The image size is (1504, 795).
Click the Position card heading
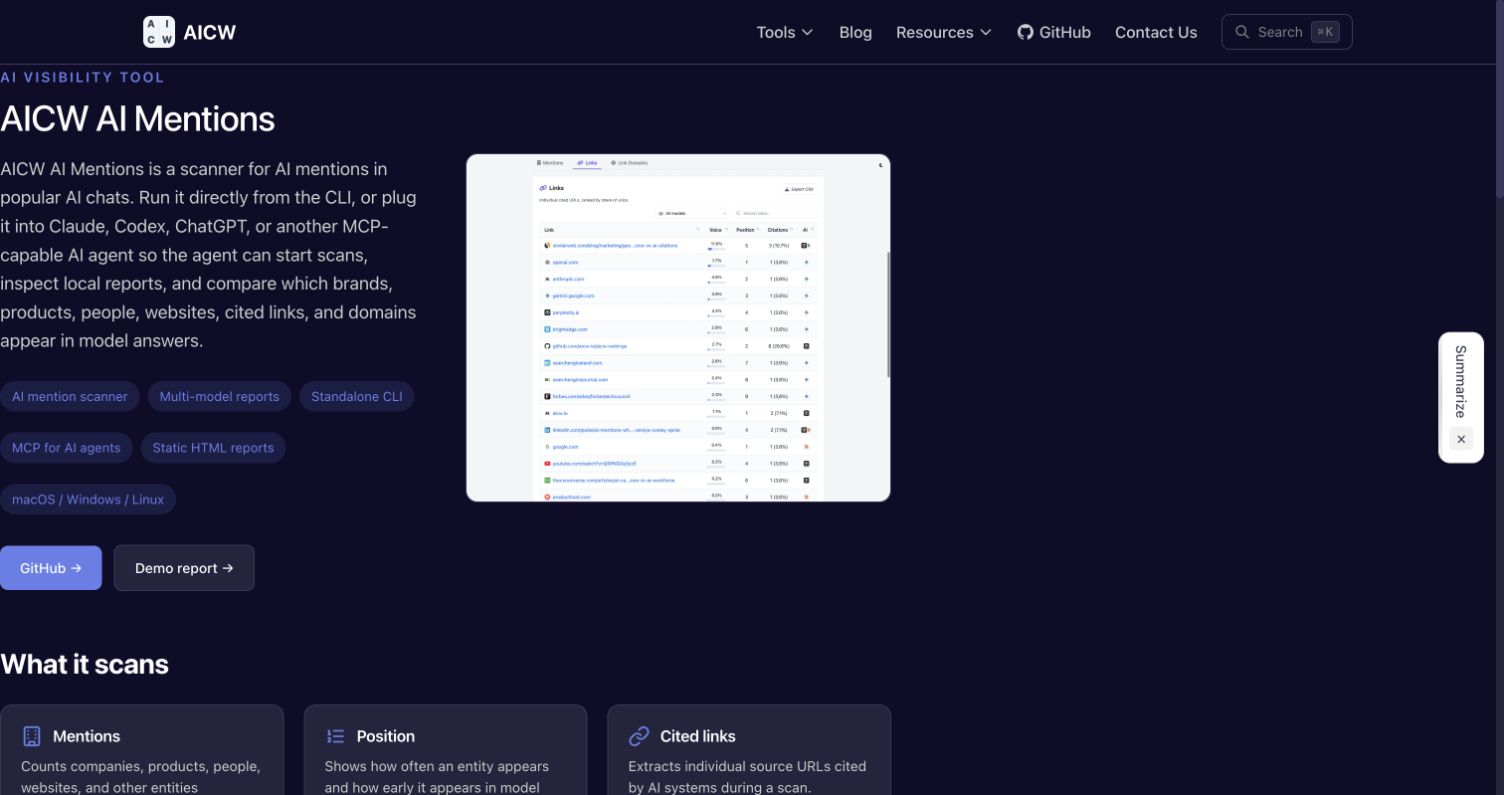385,736
